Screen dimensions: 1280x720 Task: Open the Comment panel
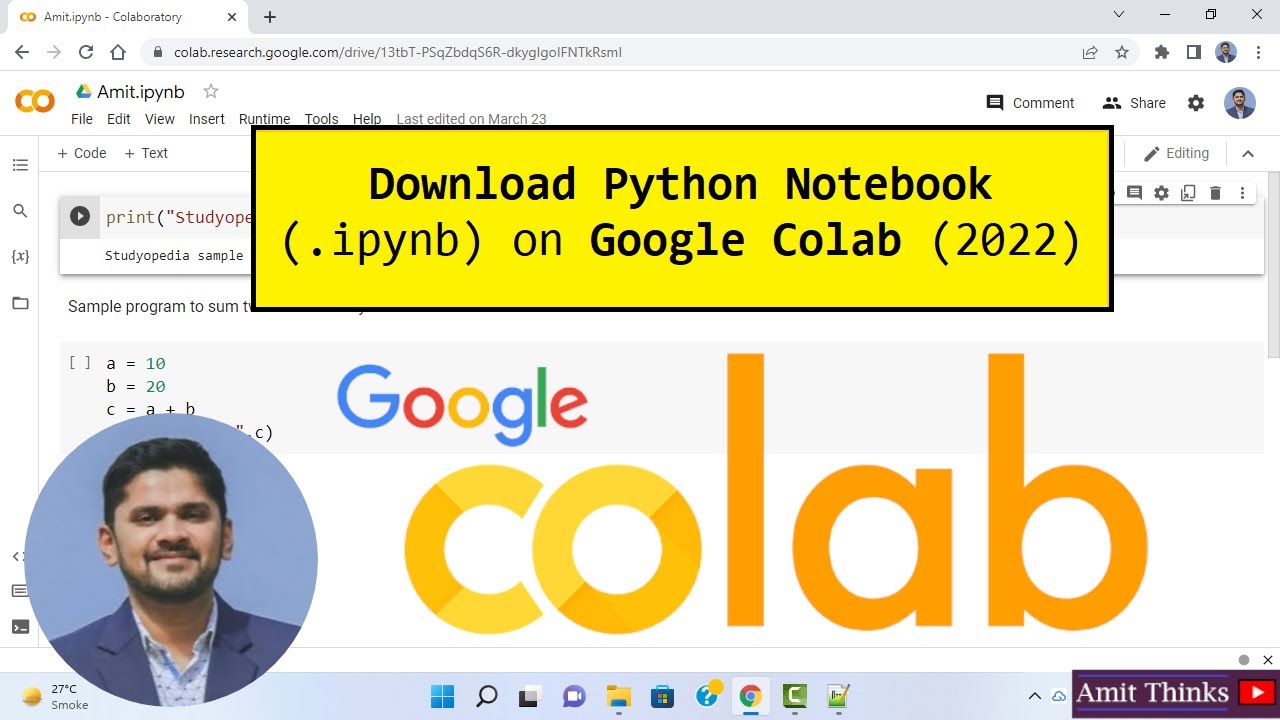pyautogui.click(x=1030, y=103)
